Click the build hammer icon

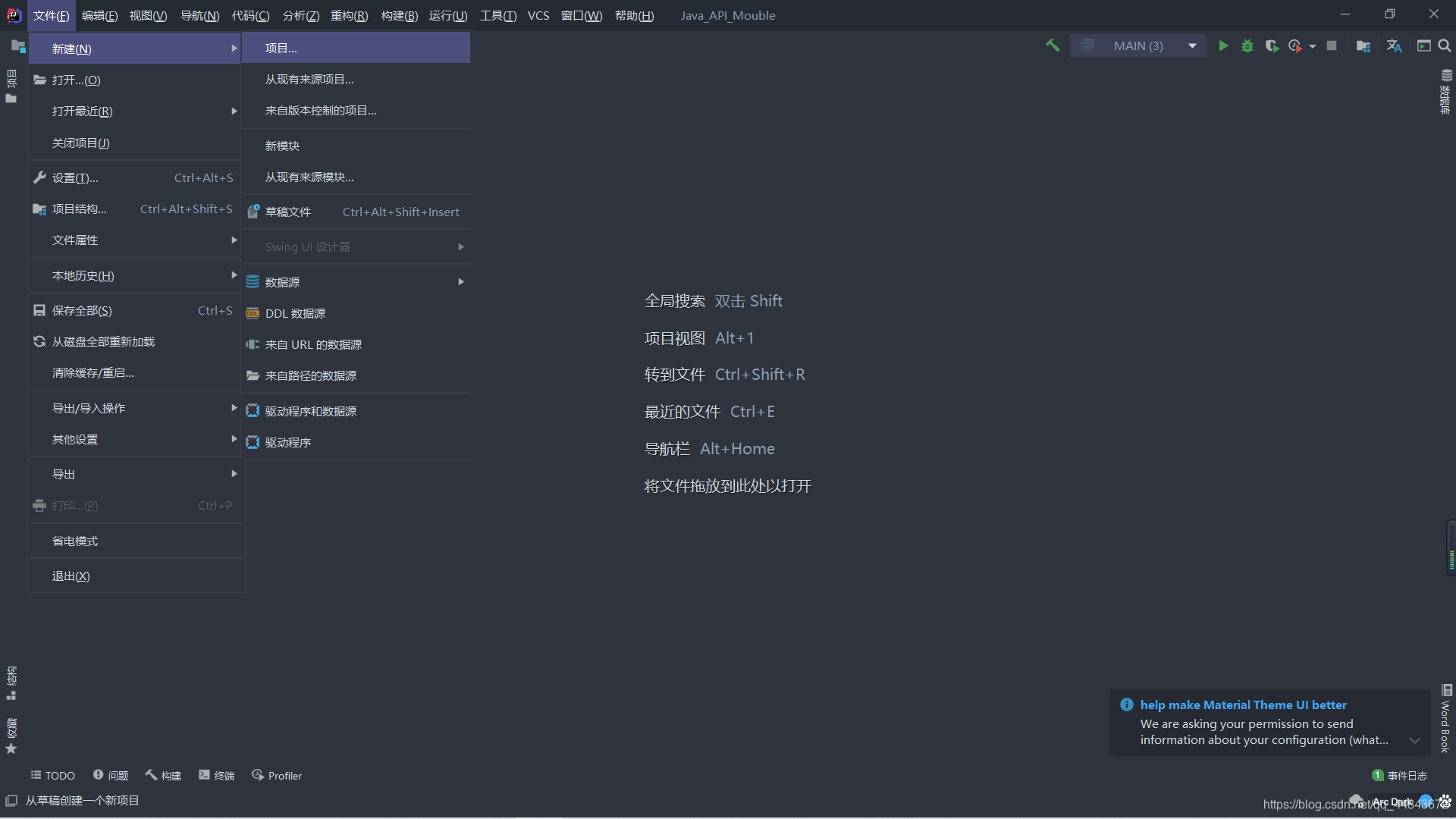pos(1053,46)
